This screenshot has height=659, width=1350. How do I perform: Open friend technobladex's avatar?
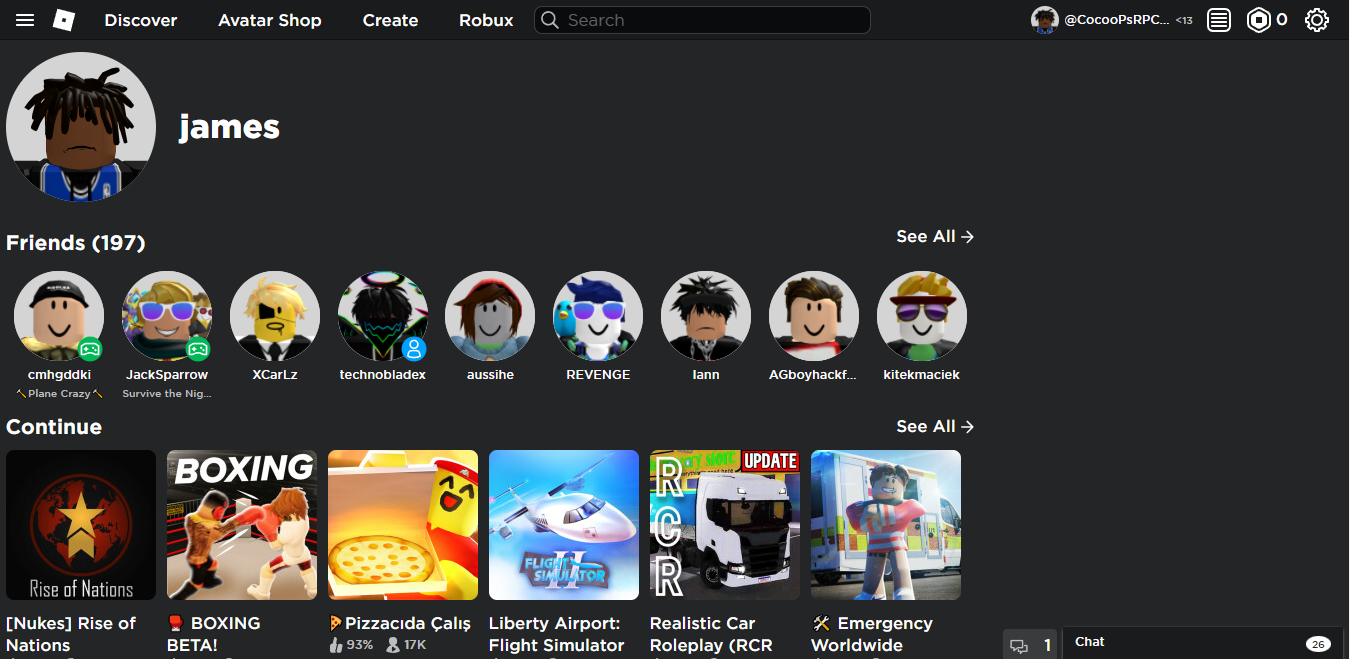pos(383,316)
